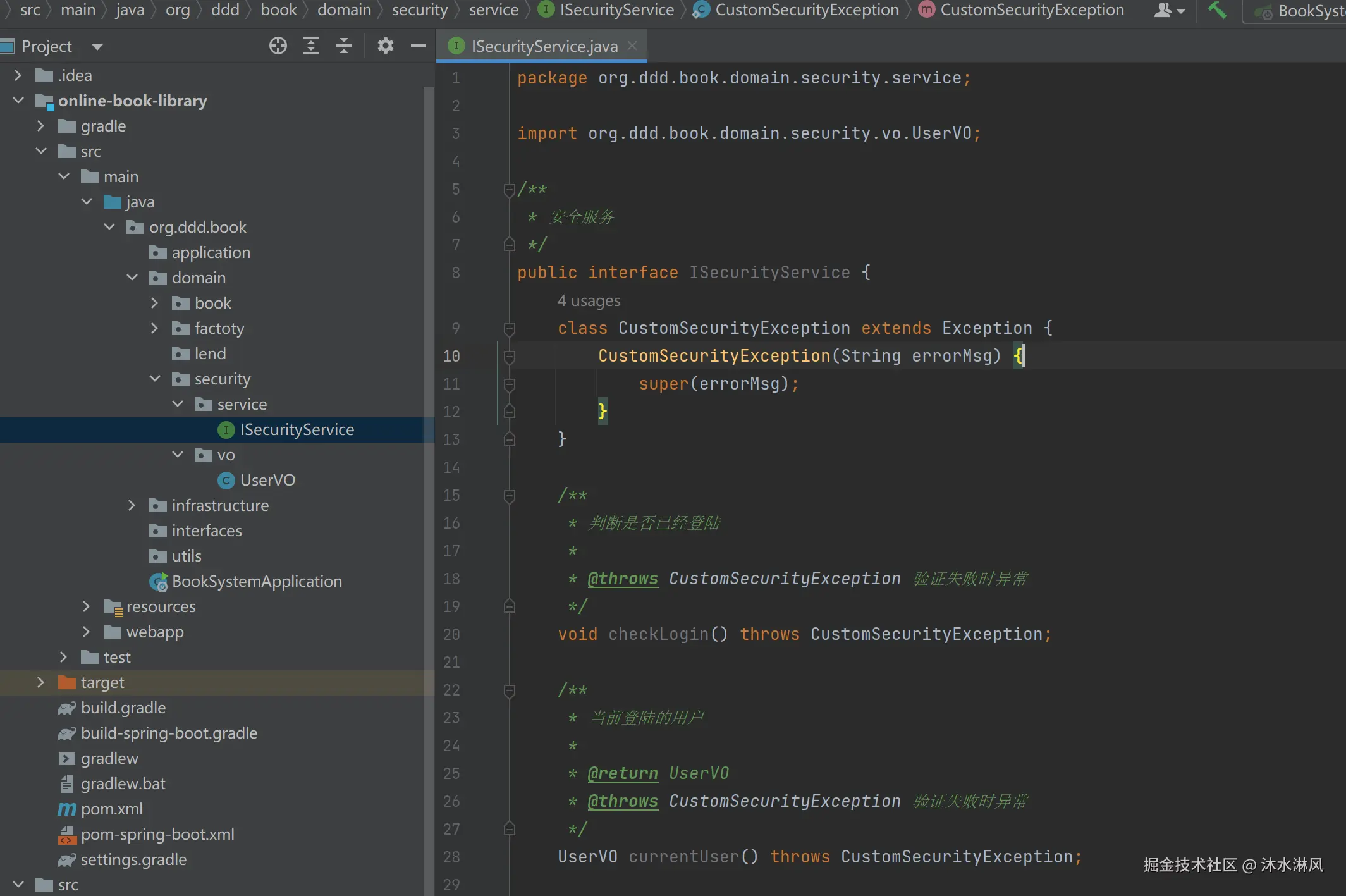This screenshot has height=896, width=1346.
Task: Select UserVO class in project tree
Action: tap(267, 480)
